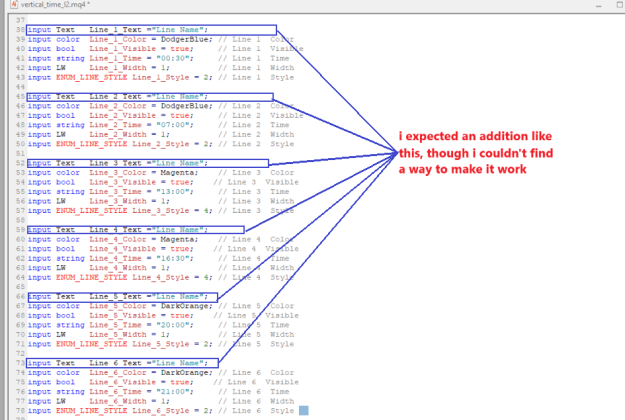
Task: Click Line_5_Width on line 70
Action: [x=118, y=335]
